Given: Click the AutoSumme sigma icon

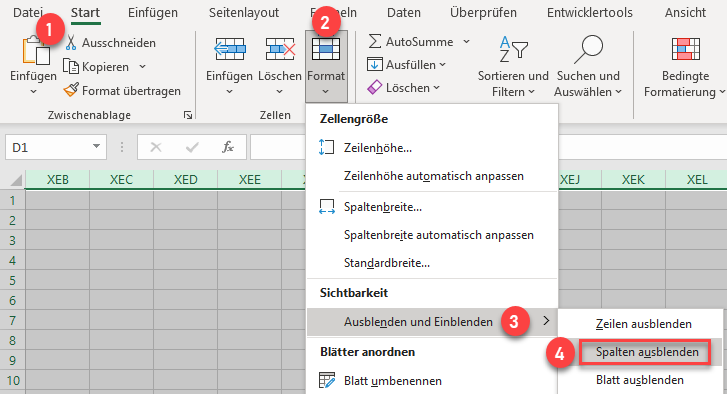Looking at the screenshot, I should click(x=375, y=41).
